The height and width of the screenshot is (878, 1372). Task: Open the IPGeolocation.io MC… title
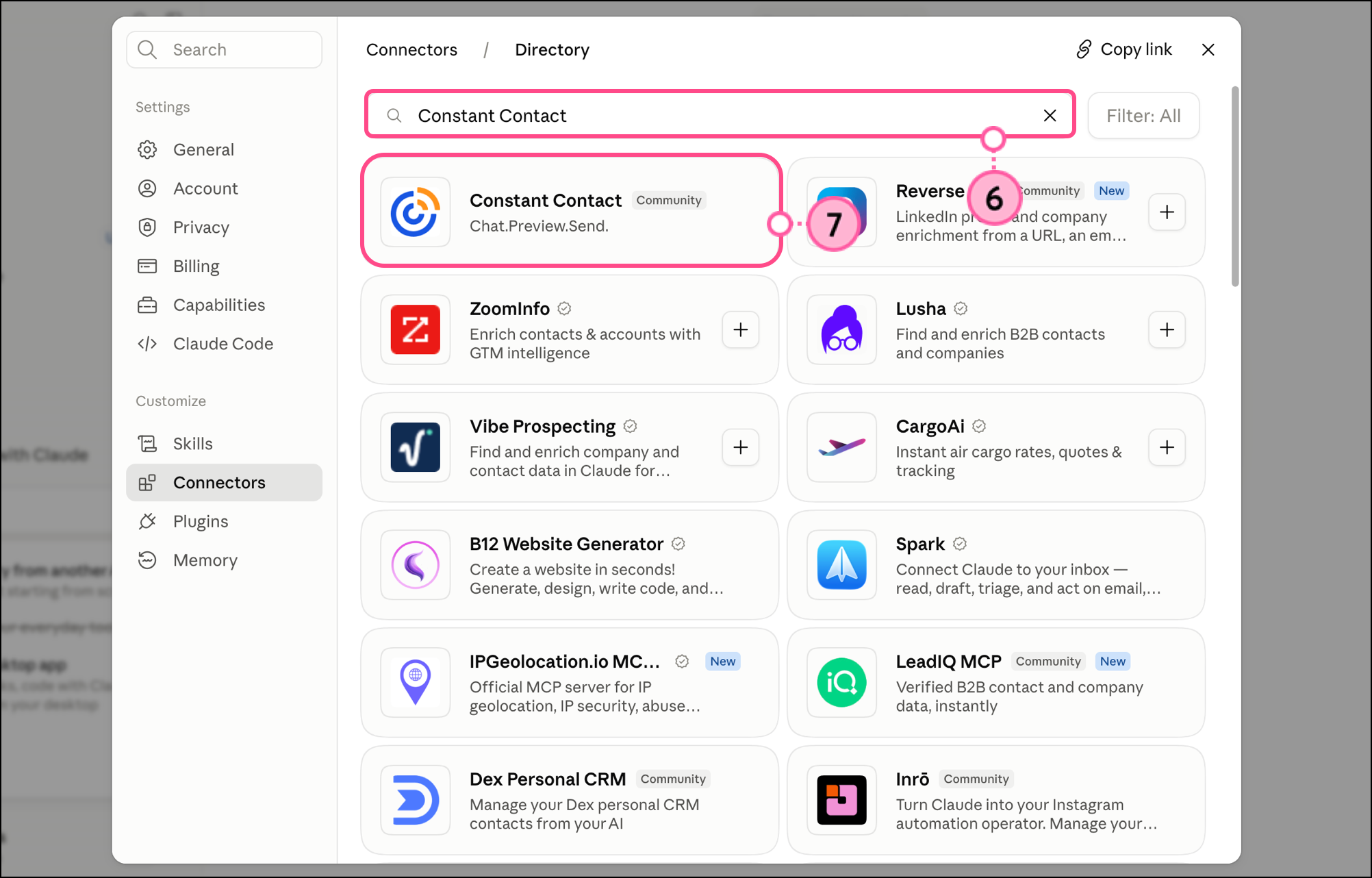(x=564, y=662)
